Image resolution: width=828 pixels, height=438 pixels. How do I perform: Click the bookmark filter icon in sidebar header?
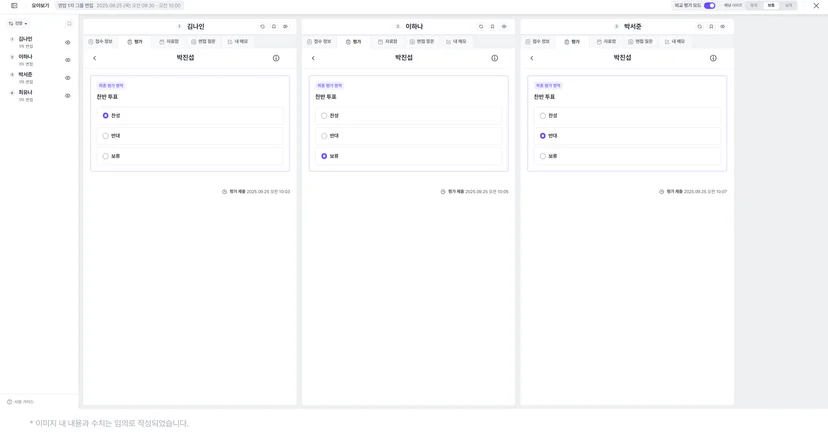coord(69,24)
